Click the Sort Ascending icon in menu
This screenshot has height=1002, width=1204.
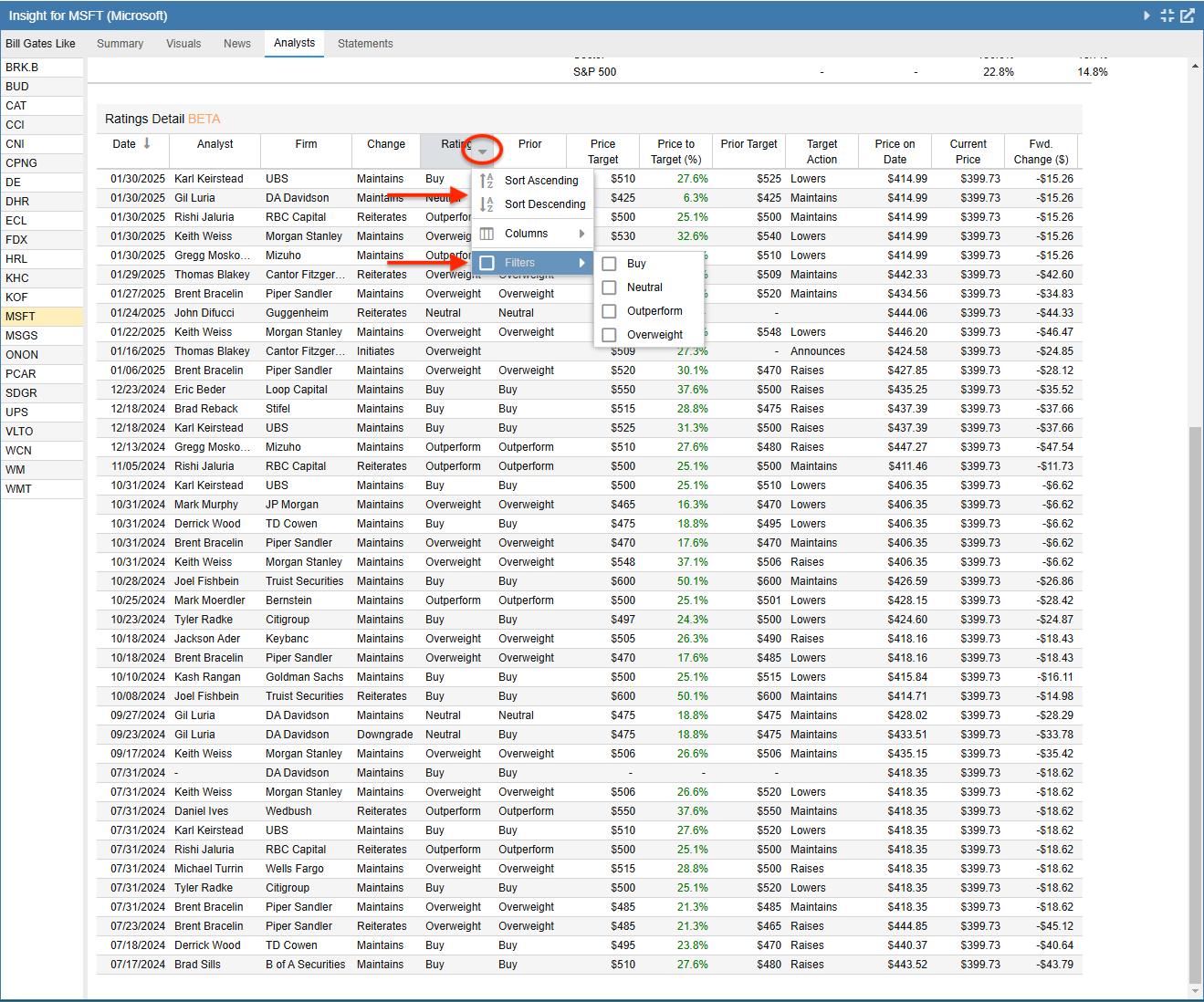pos(487,181)
